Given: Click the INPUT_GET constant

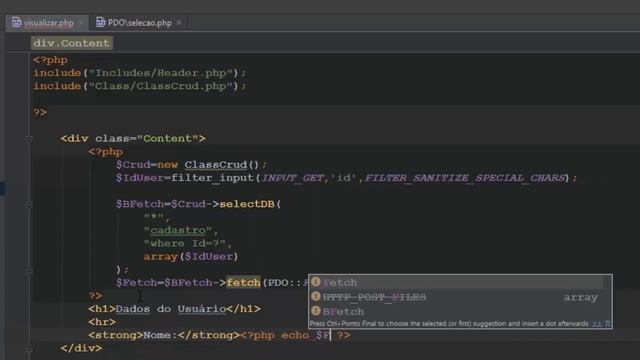Looking at the screenshot, I should tap(293, 178).
